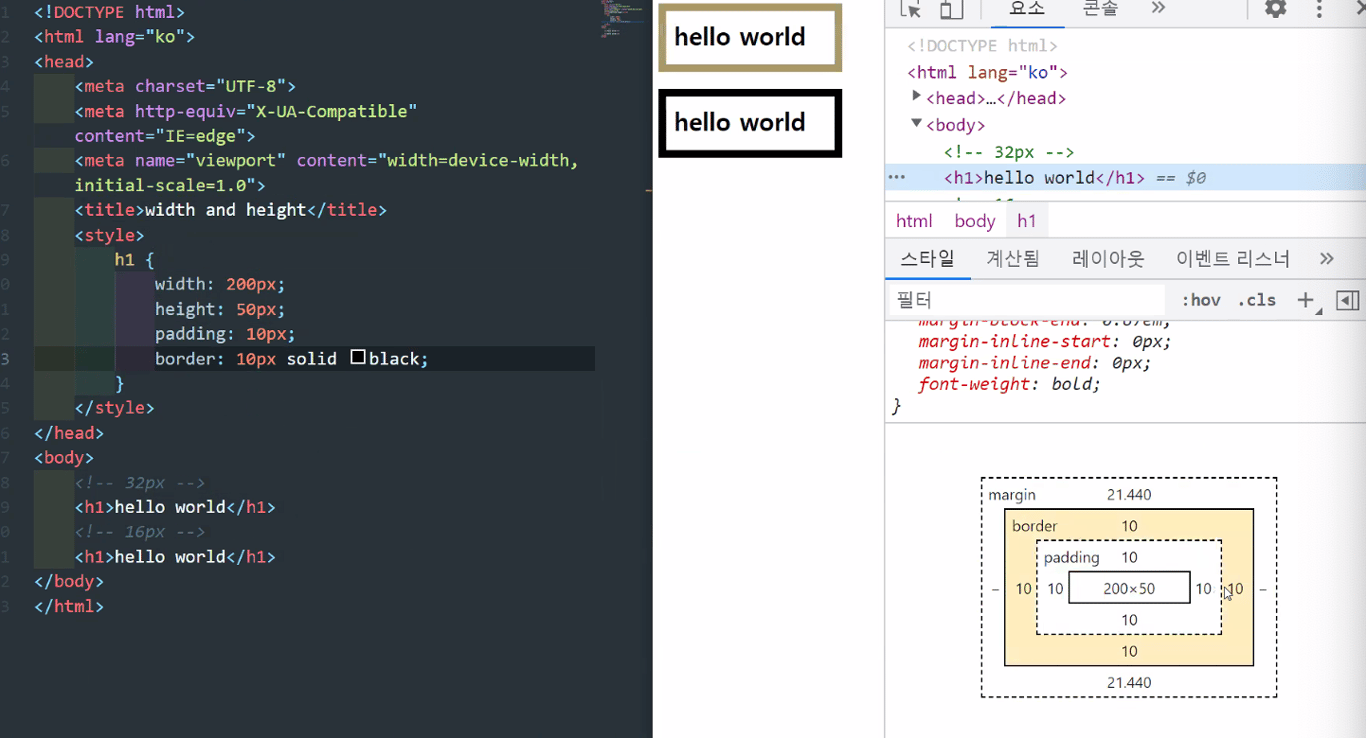The image size is (1366, 738).
Task: Click the left border value in box model
Action: 1023,589
